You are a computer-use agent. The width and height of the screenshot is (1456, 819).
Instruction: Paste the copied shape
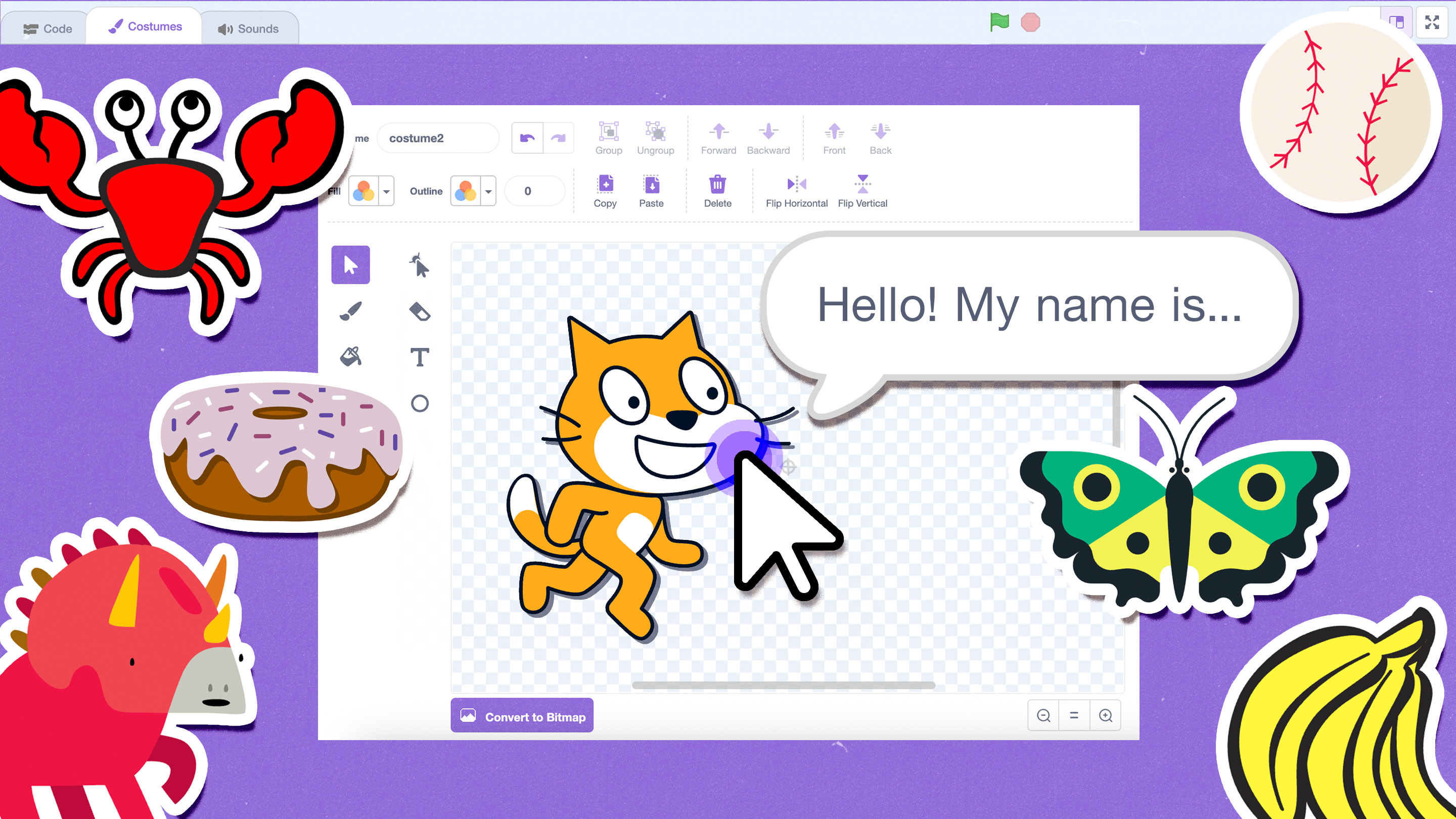pyautogui.click(x=651, y=191)
